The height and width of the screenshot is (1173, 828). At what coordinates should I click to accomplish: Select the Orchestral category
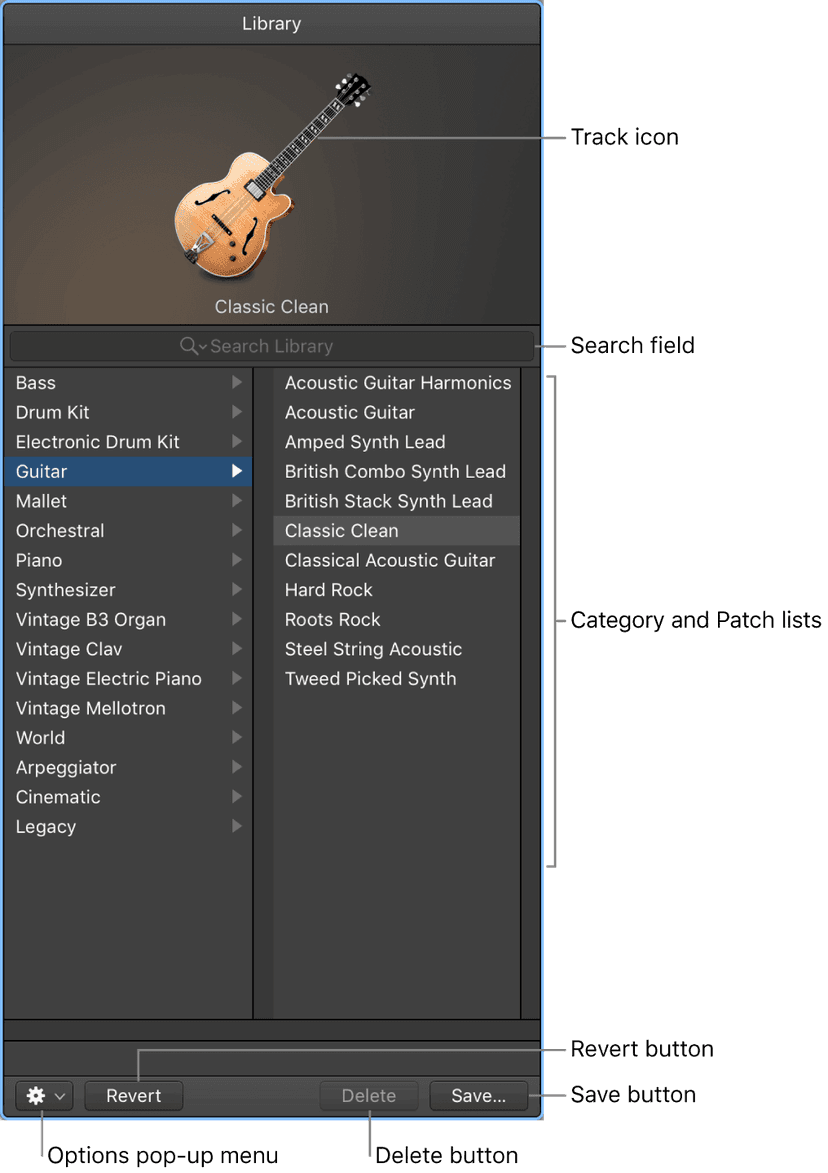(x=128, y=530)
